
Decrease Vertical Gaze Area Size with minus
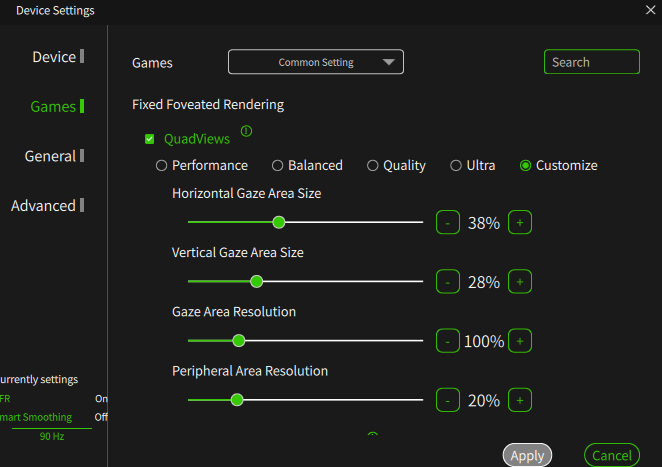(x=448, y=282)
